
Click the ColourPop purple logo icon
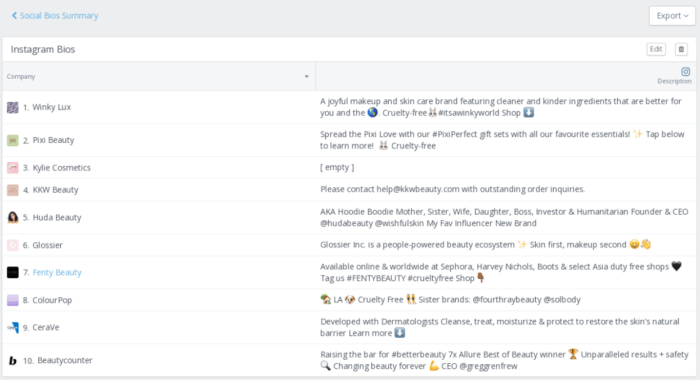[13, 300]
